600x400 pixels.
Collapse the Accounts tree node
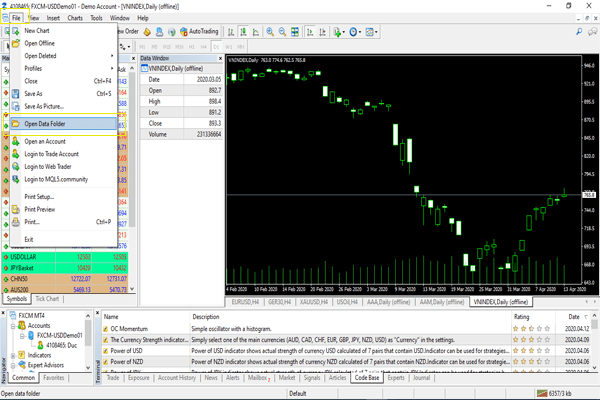13,326
